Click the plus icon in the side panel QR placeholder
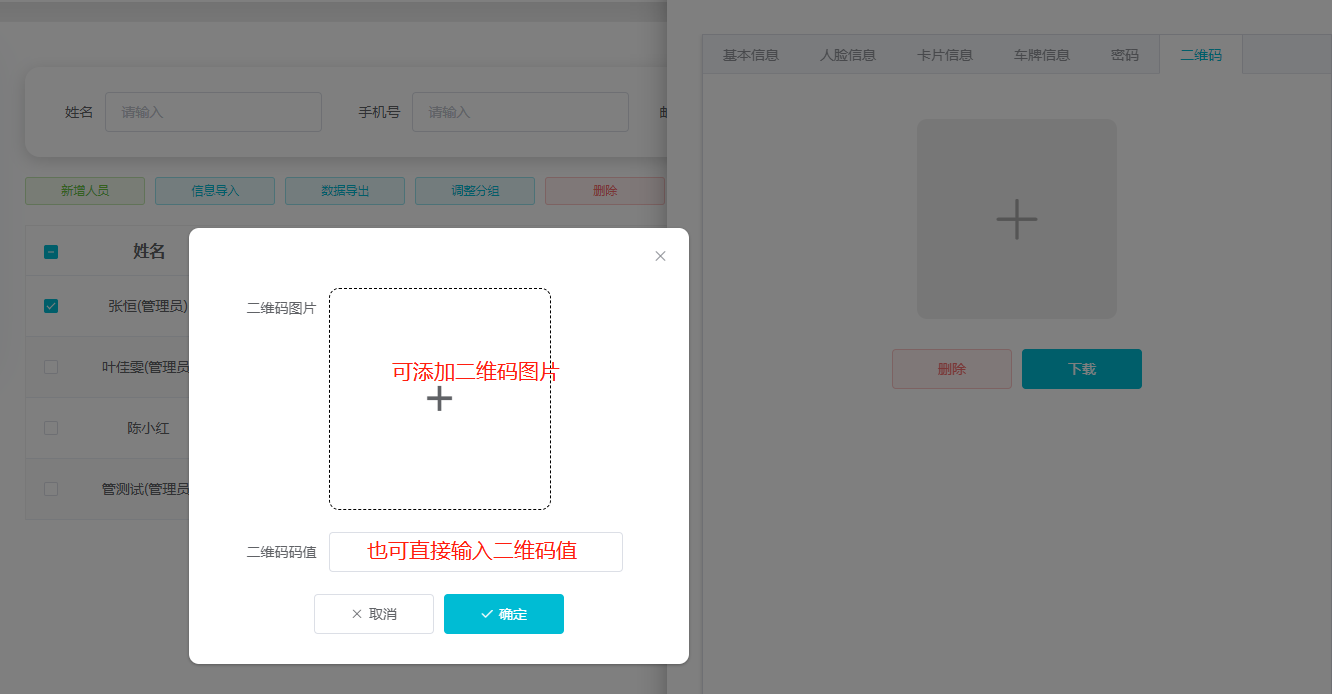 pos(1017,219)
